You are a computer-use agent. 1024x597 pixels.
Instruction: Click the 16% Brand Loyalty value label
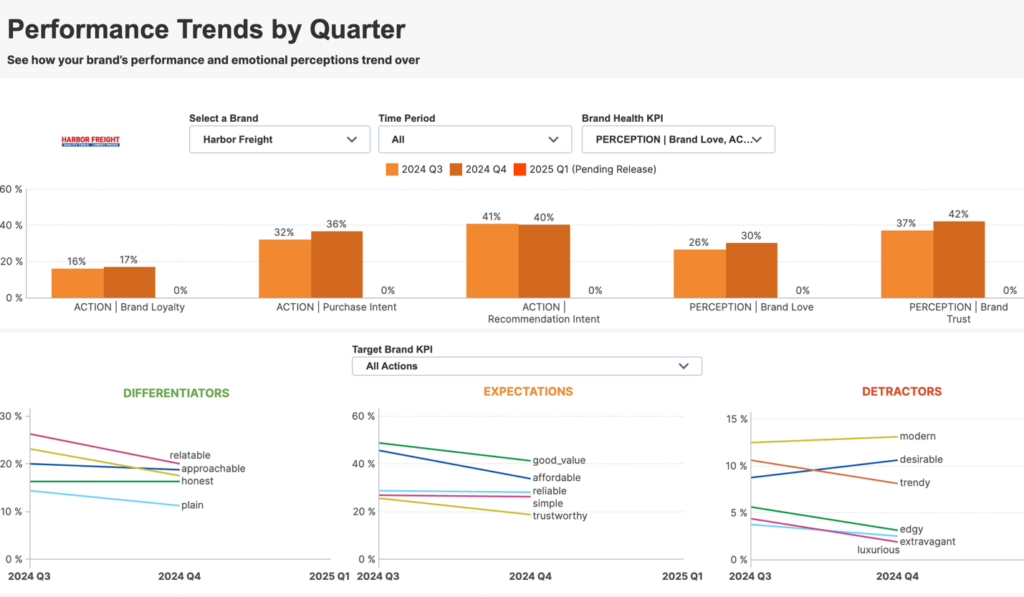coord(76,261)
